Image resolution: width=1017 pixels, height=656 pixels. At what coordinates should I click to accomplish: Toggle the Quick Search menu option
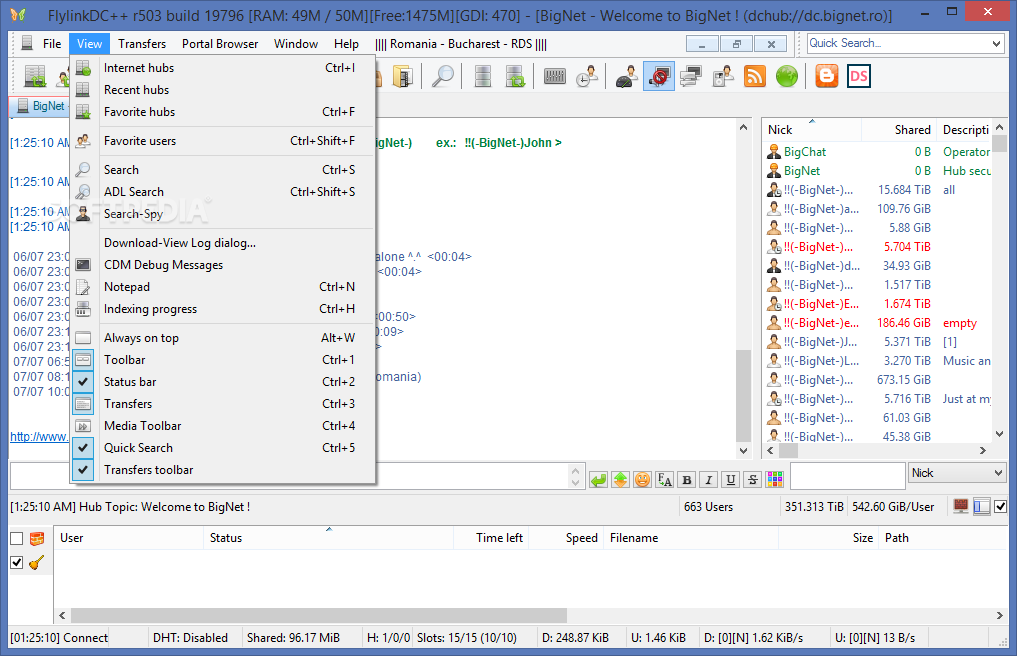pyautogui.click(x=223, y=448)
